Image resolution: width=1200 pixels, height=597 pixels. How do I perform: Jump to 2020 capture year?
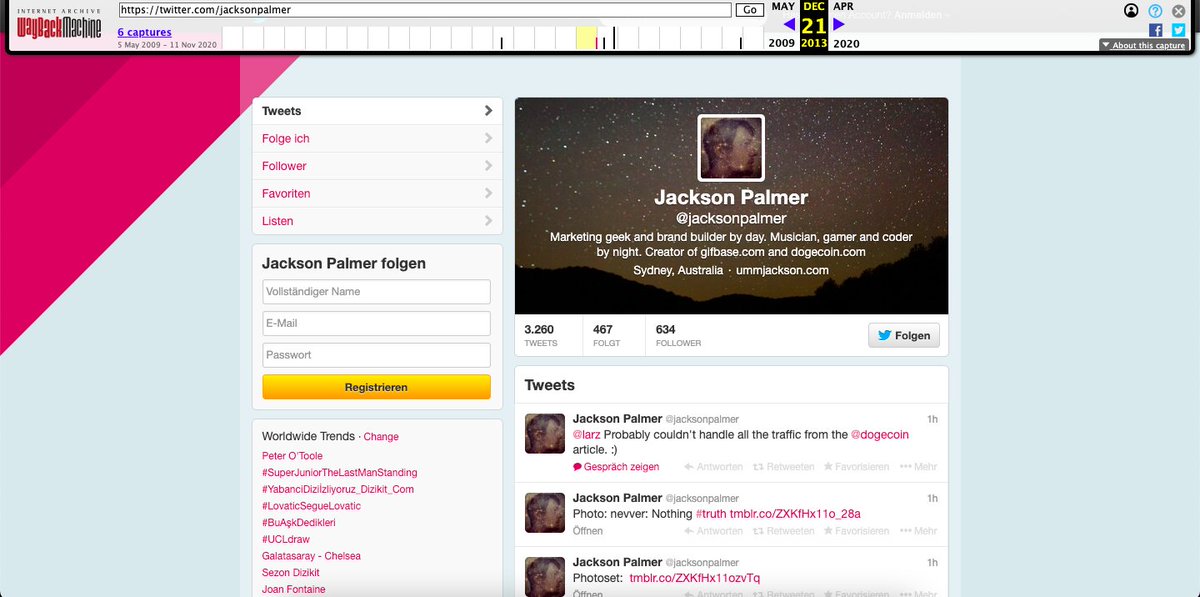(x=846, y=44)
